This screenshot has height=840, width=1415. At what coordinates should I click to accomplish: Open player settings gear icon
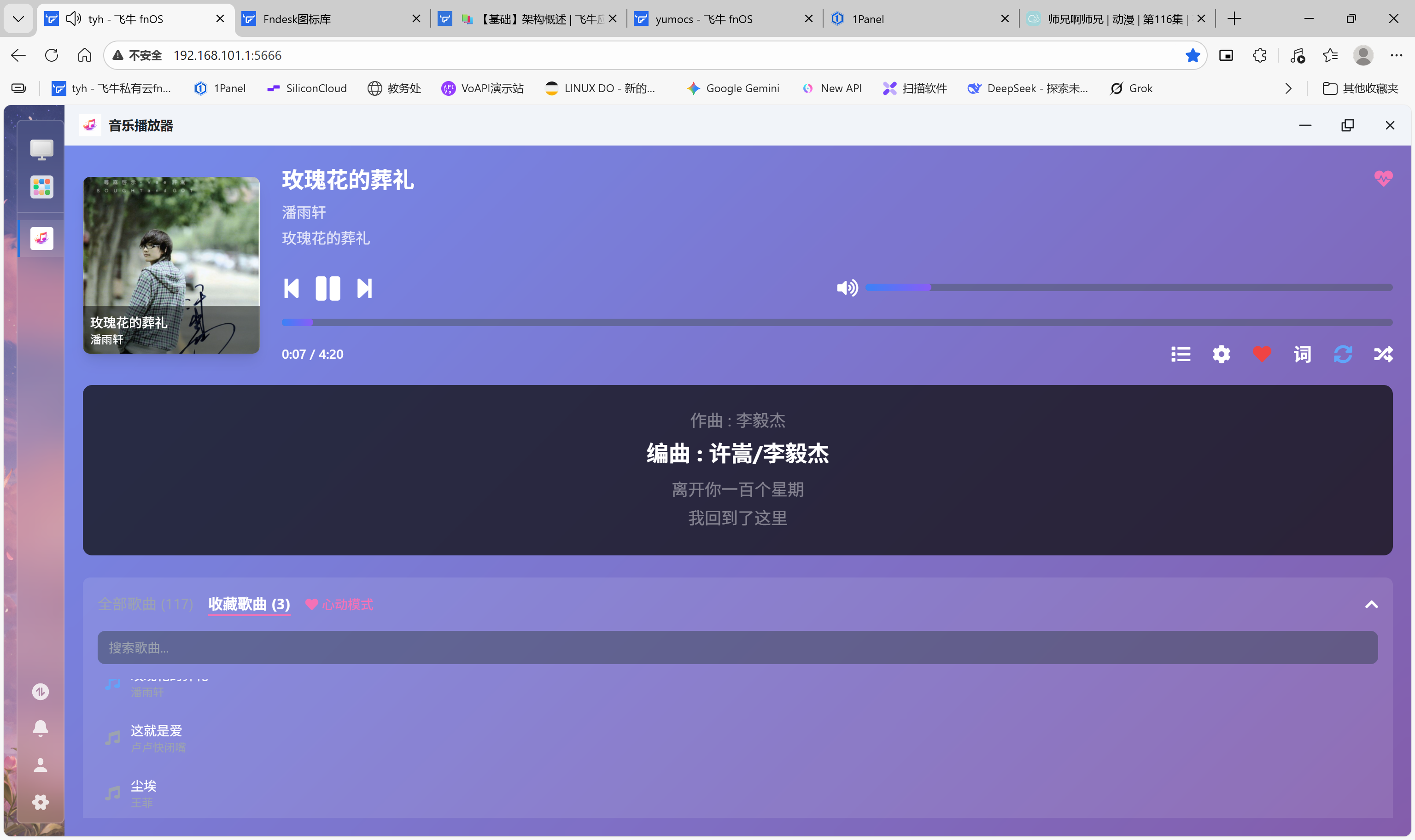click(1222, 354)
